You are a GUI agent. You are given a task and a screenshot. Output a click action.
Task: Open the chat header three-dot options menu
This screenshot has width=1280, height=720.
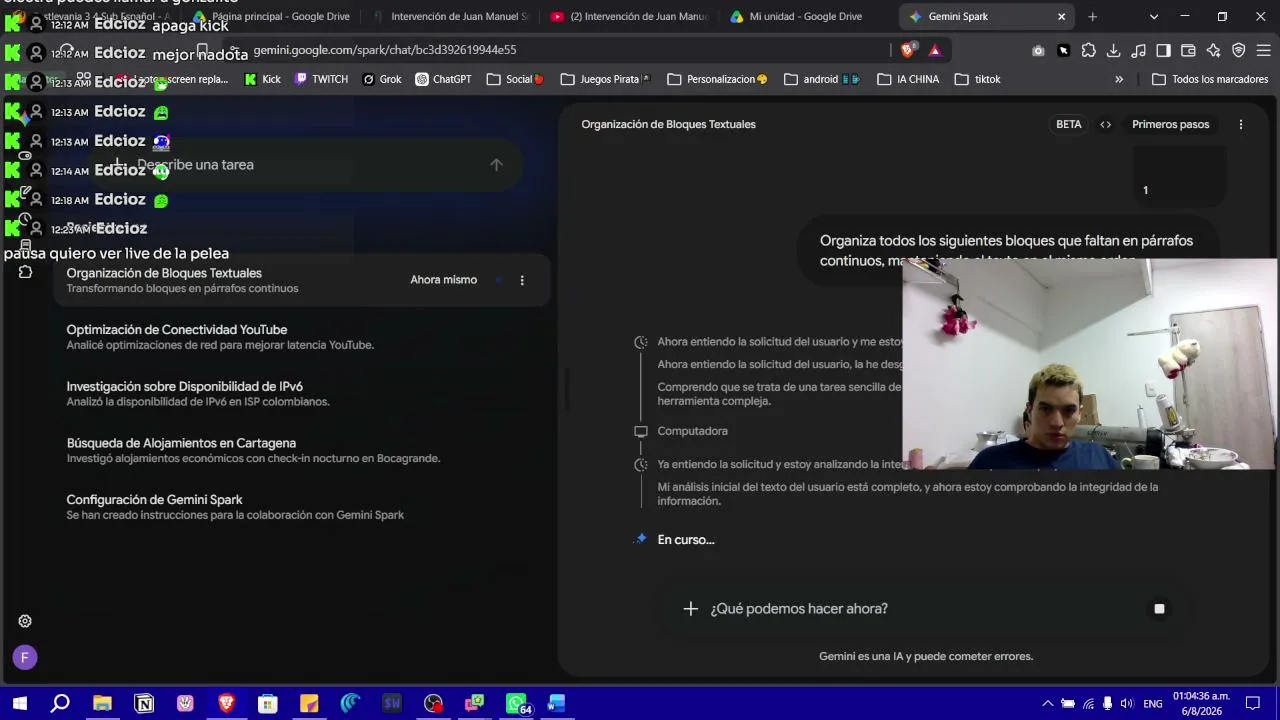coord(1241,125)
